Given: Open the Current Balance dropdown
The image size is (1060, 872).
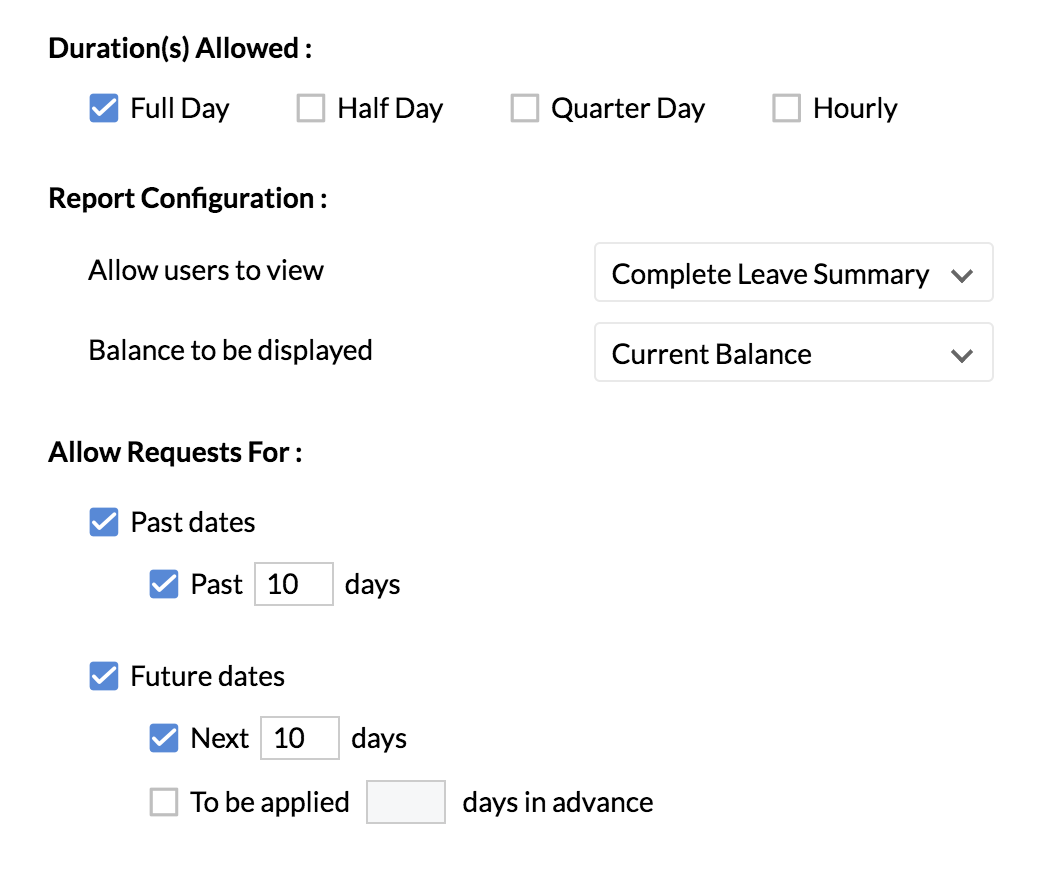Looking at the screenshot, I should pos(794,352).
